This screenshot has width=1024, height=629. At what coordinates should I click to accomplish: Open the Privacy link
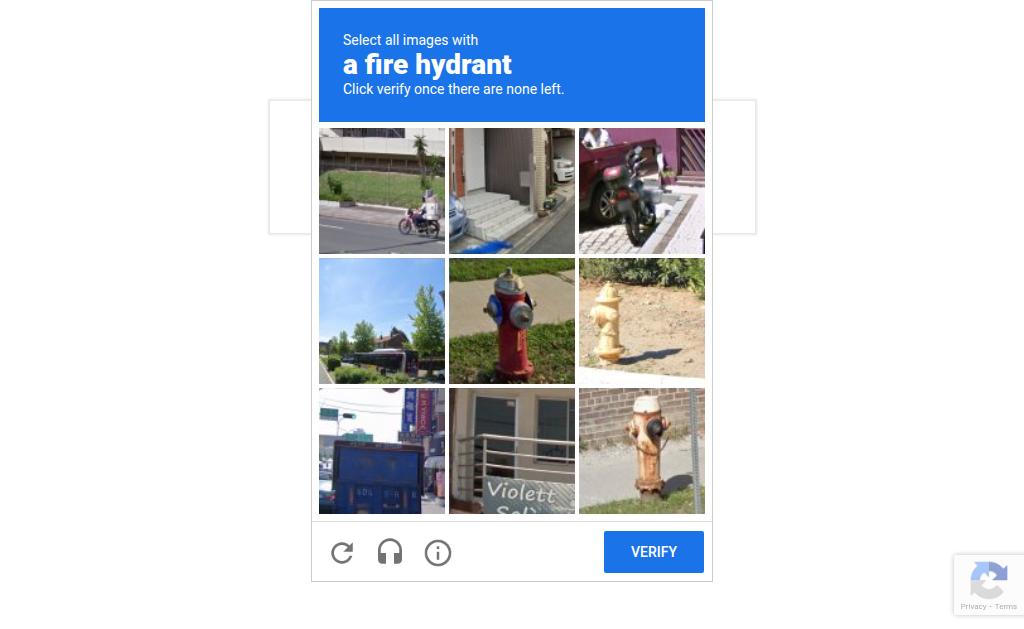[973, 607]
